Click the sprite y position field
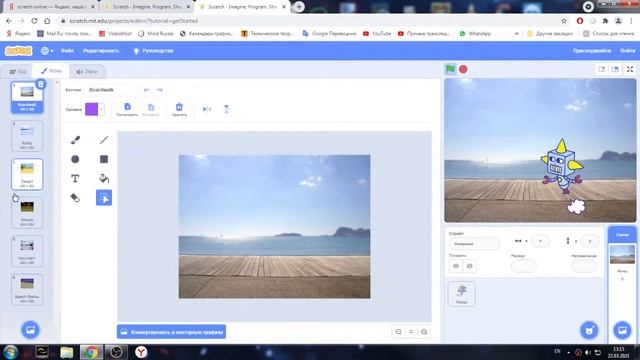Screen dimensions: 640x360 coord(590,241)
